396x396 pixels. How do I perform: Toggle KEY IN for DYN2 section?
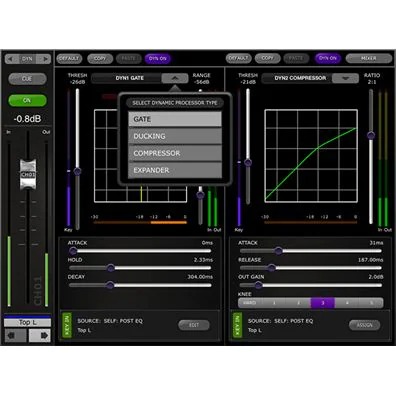[237, 326]
